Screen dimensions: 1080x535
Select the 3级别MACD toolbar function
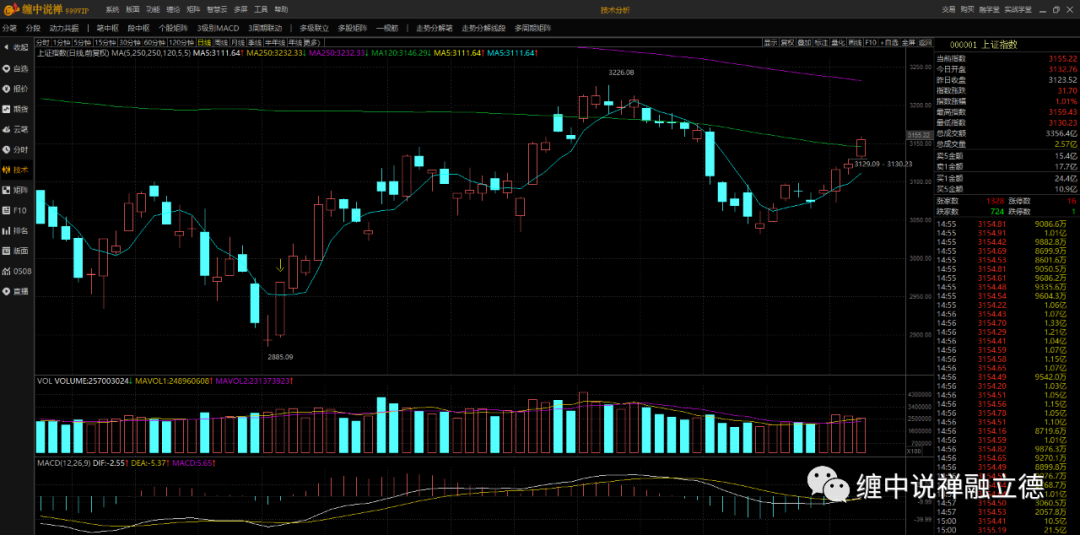pos(218,28)
